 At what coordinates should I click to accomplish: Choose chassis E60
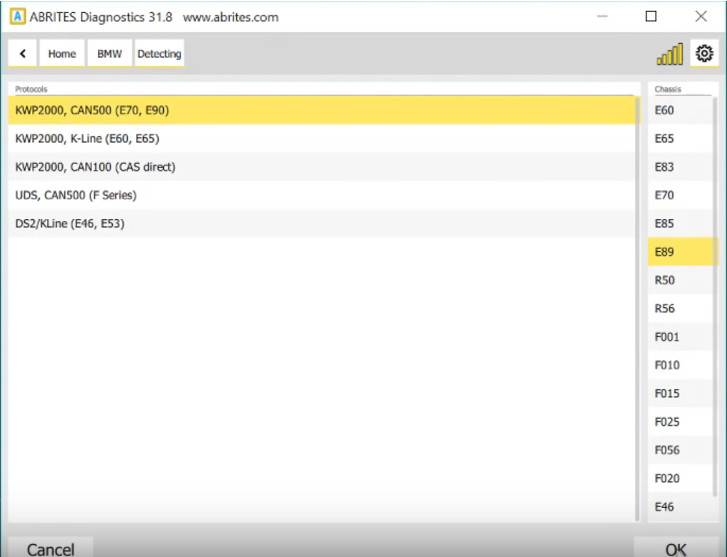point(680,110)
